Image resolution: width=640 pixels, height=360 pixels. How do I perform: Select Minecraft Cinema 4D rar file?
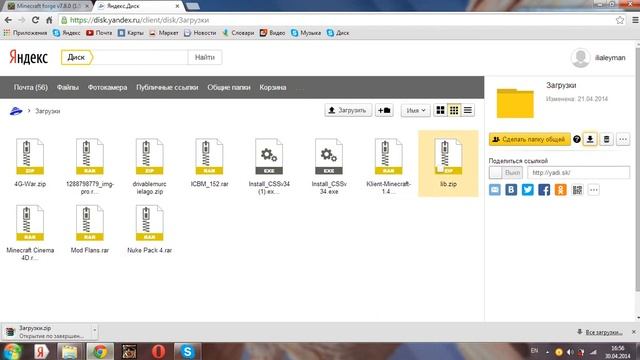tap(30, 232)
